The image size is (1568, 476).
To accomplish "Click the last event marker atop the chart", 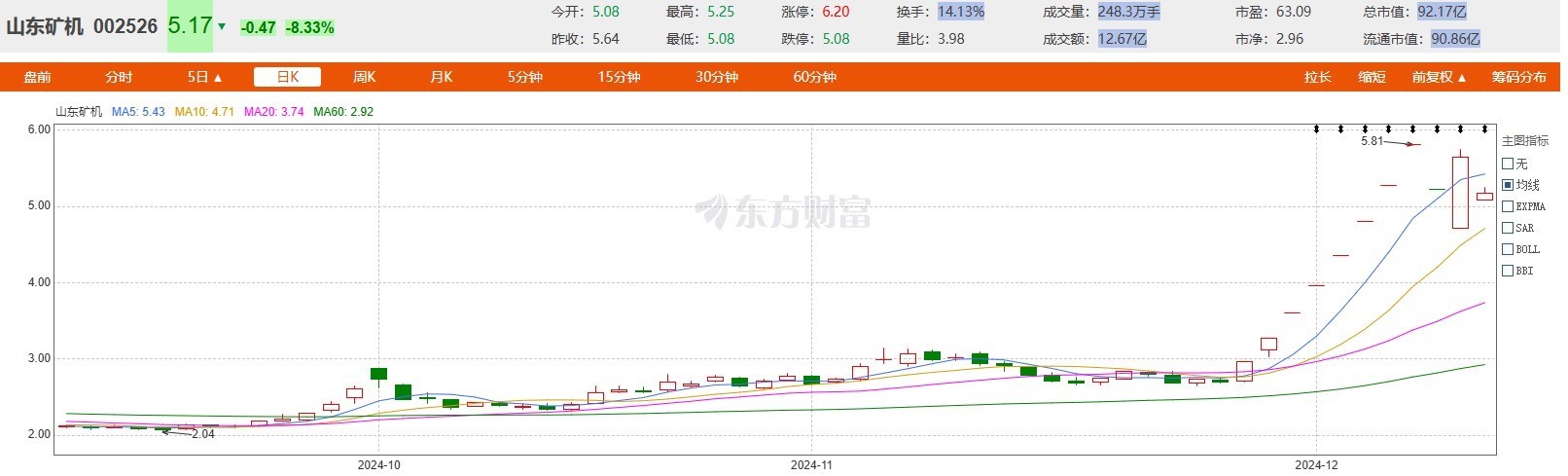I will 1484,128.
